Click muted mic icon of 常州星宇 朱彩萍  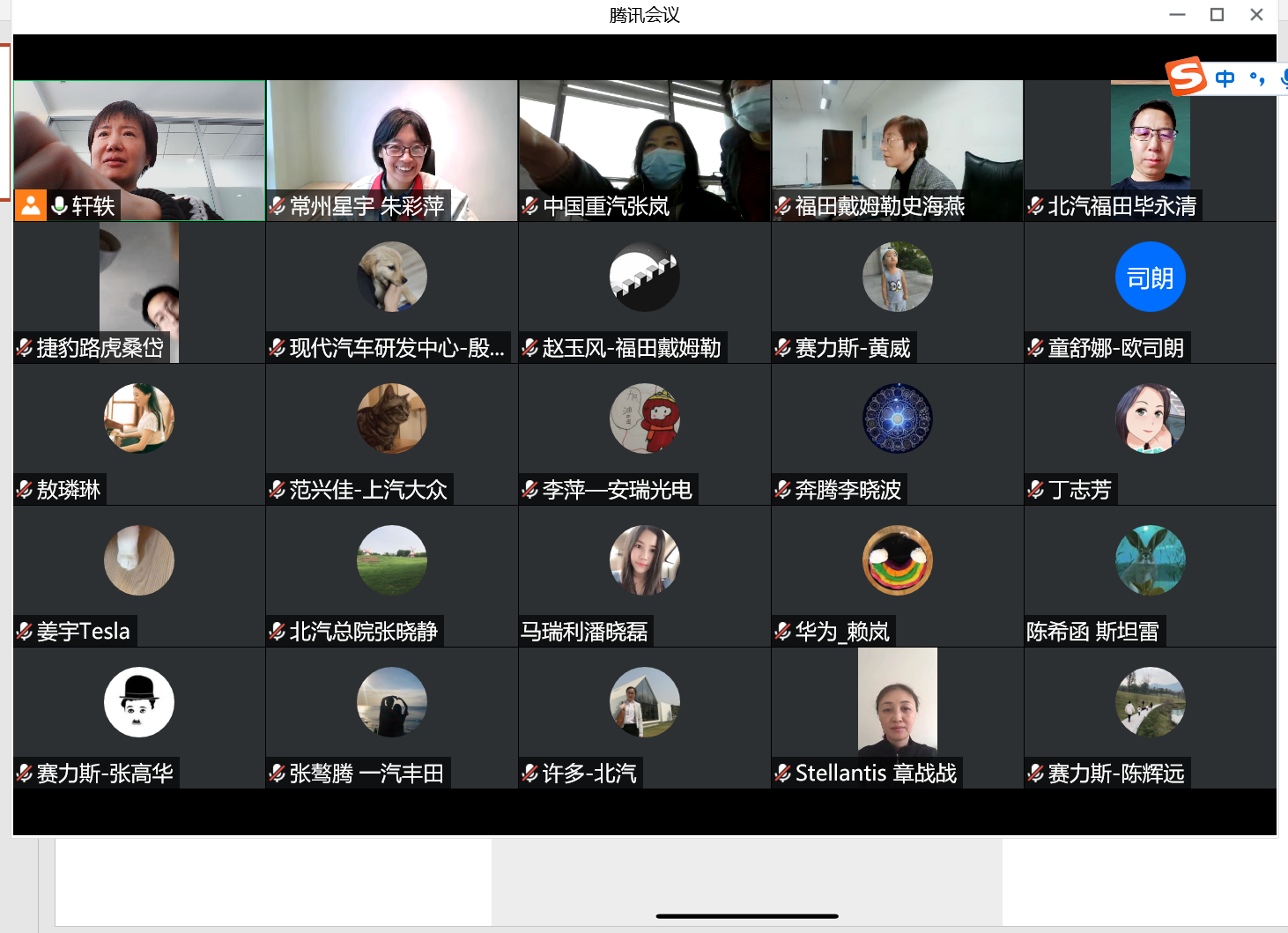pyautogui.click(x=278, y=206)
